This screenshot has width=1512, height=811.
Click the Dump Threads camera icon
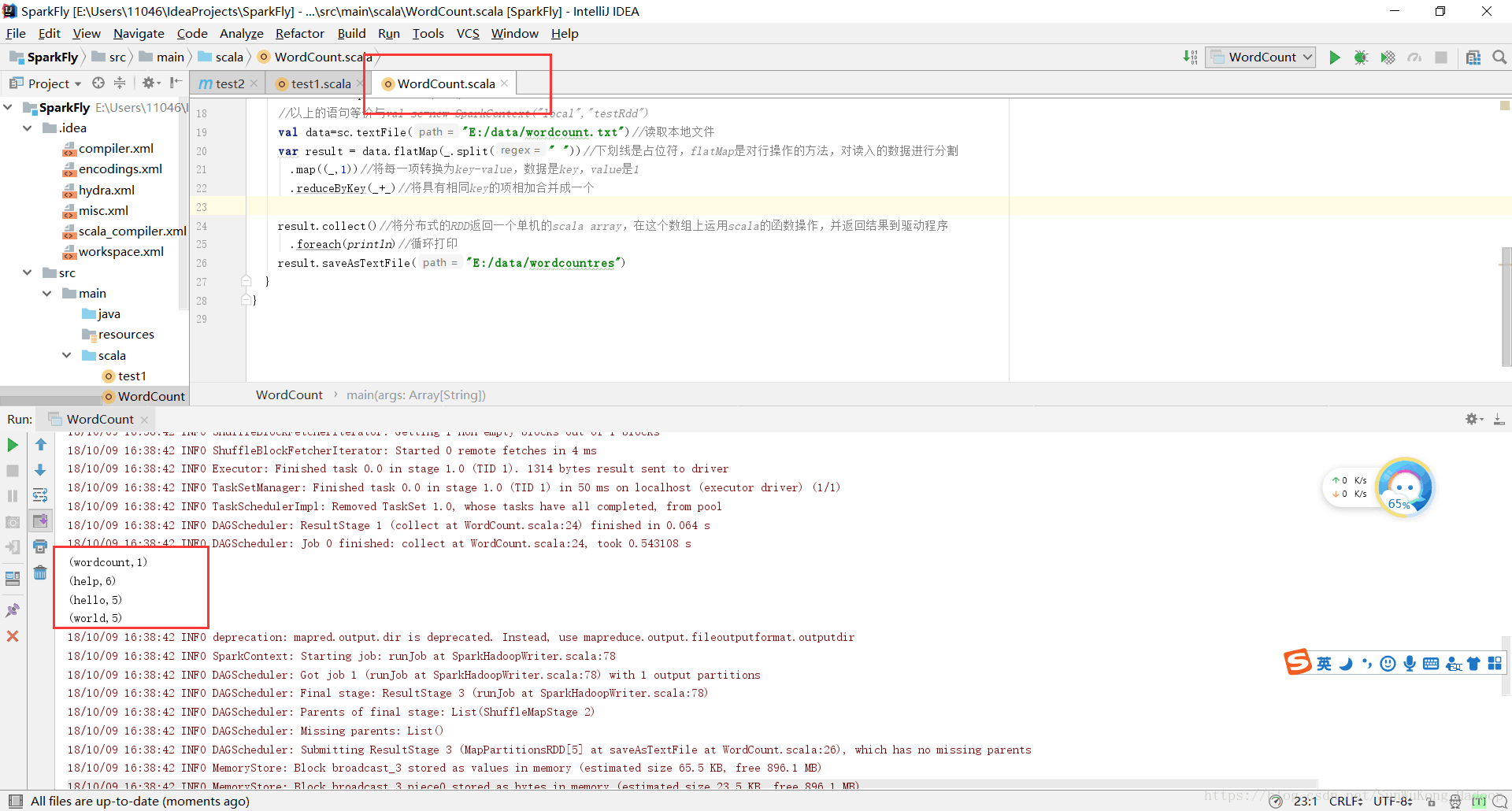[x=13, y=521]
